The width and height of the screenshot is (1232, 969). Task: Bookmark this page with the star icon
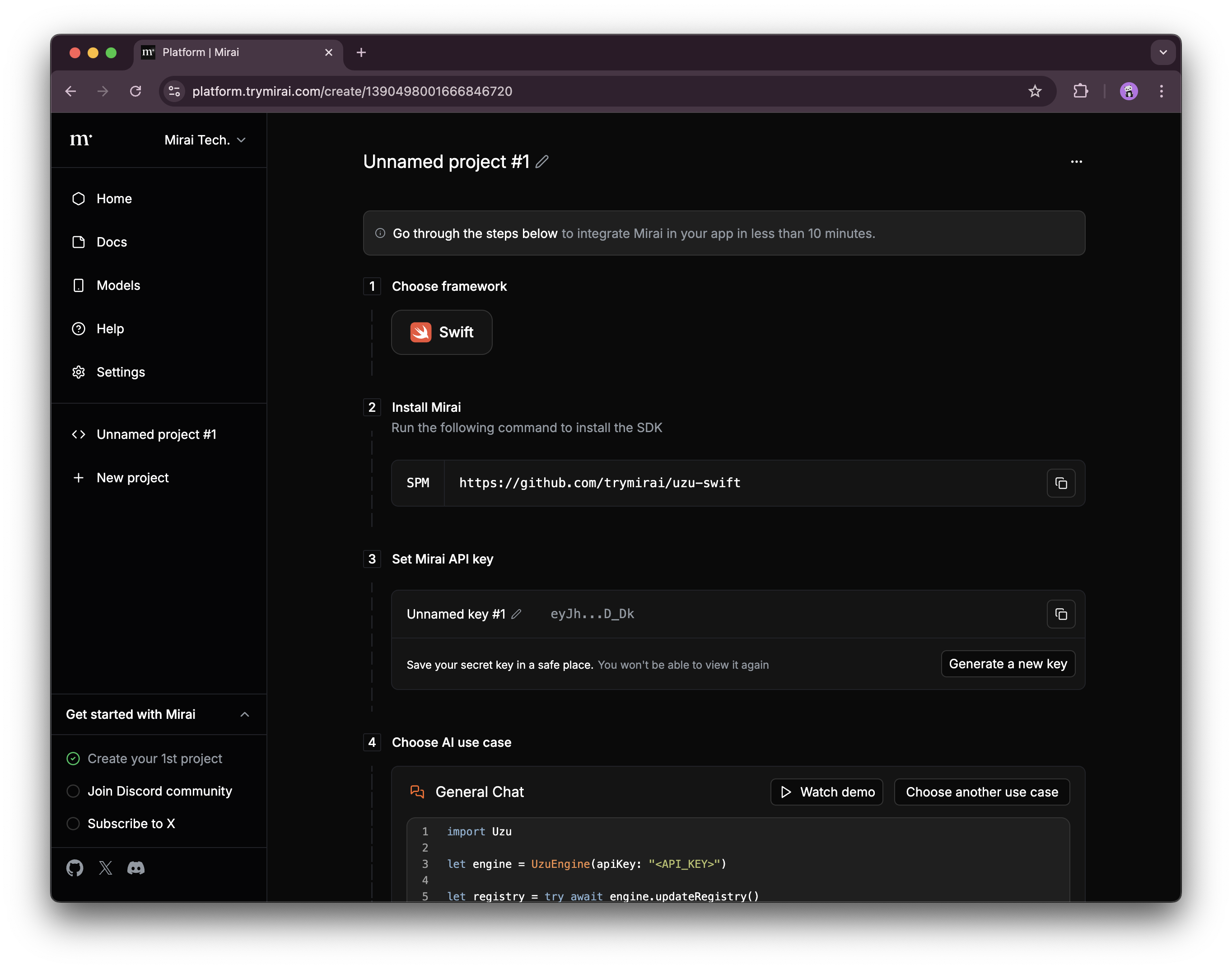1035,91
